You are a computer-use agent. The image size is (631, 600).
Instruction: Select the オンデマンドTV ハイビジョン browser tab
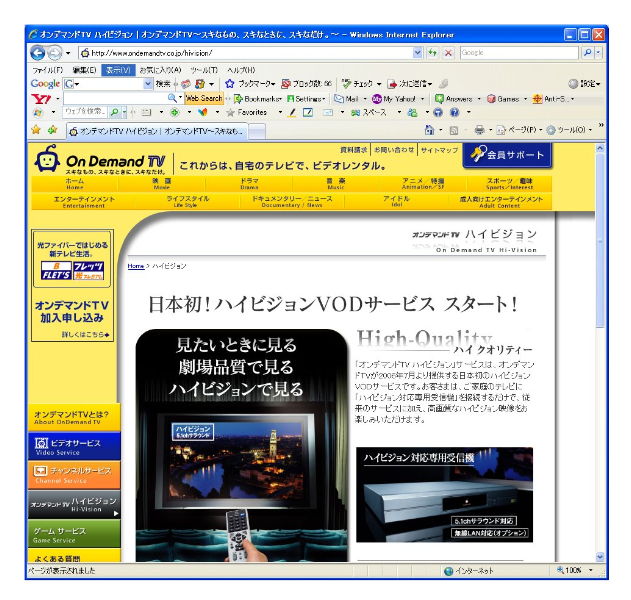pyautogui.click(x=157, y=131)
